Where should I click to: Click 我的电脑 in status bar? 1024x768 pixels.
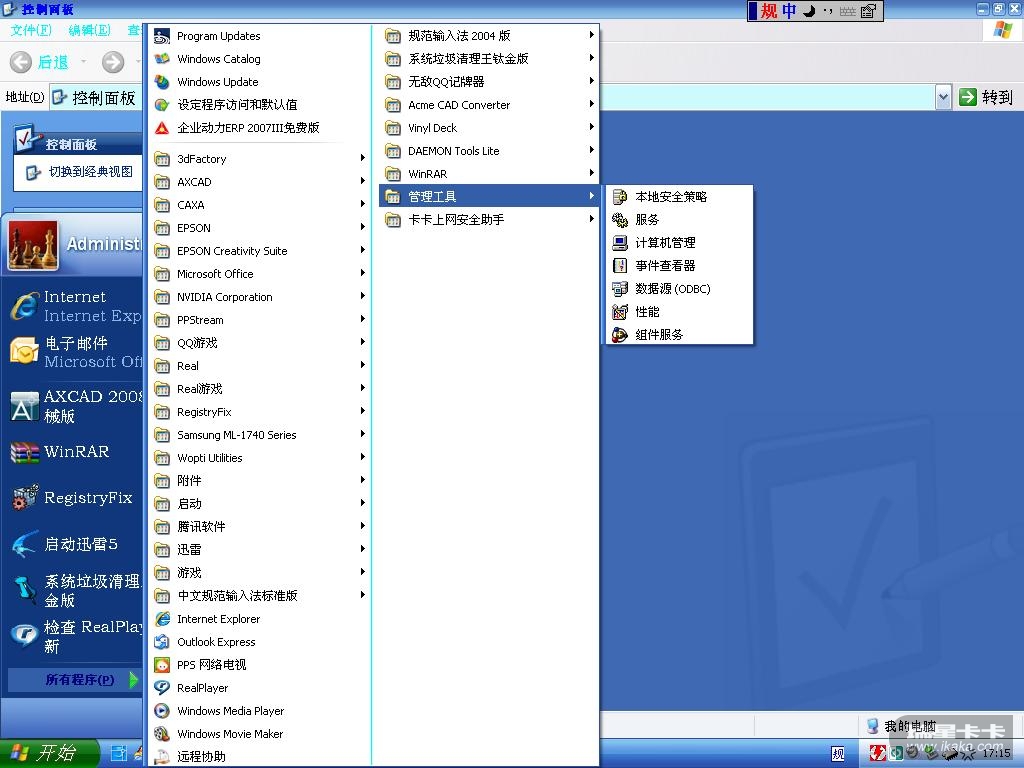(x=901, y=726)
